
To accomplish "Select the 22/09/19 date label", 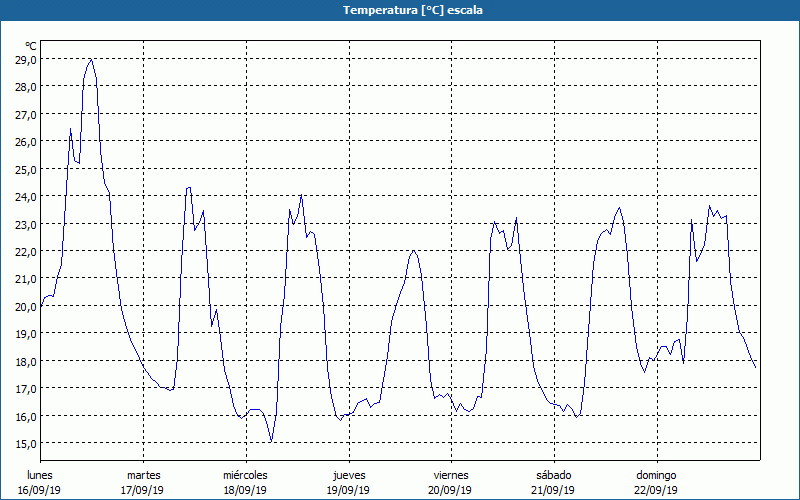I will click(656, 490).
